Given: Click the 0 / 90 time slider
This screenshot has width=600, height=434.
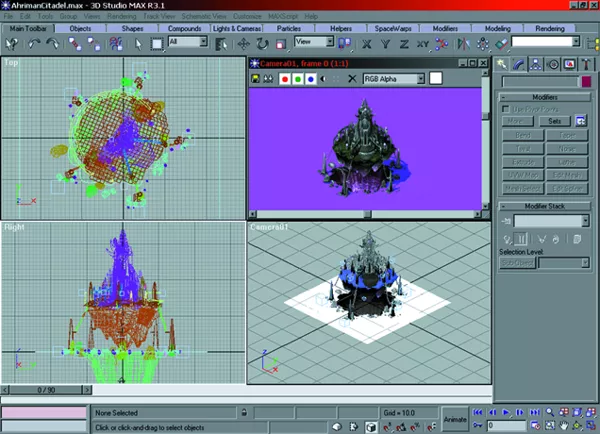Looking at the screenshot, I should [46, 390].
